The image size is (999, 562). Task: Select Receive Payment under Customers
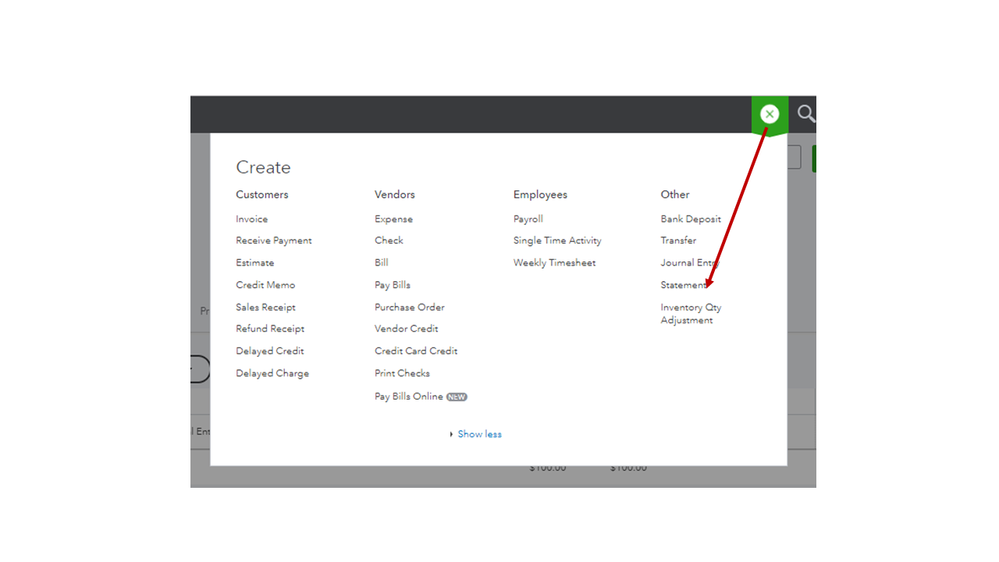[274, 240]
